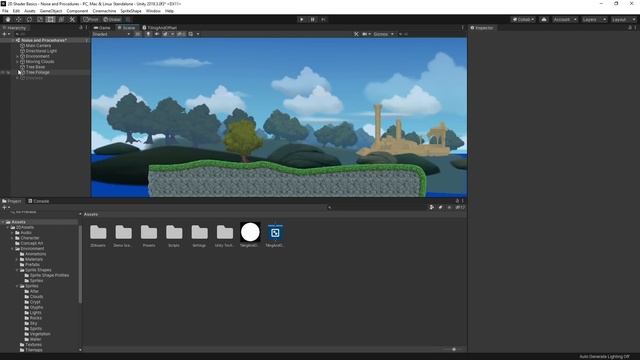
Task: Toggle scene lighting in Scene view
Action: 148,34
